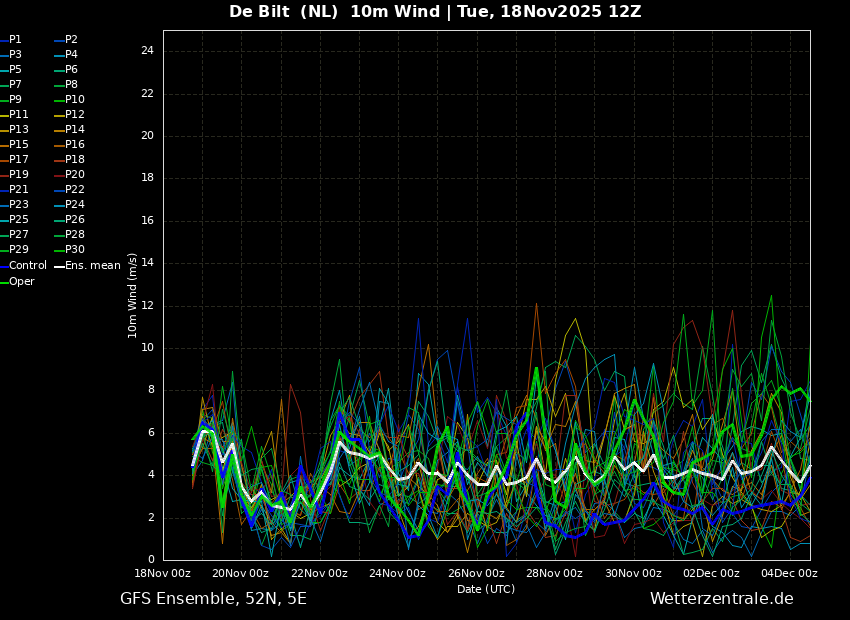Click the Control legend entry
This screenshot has height=620, width=850.
coord(23,266)
